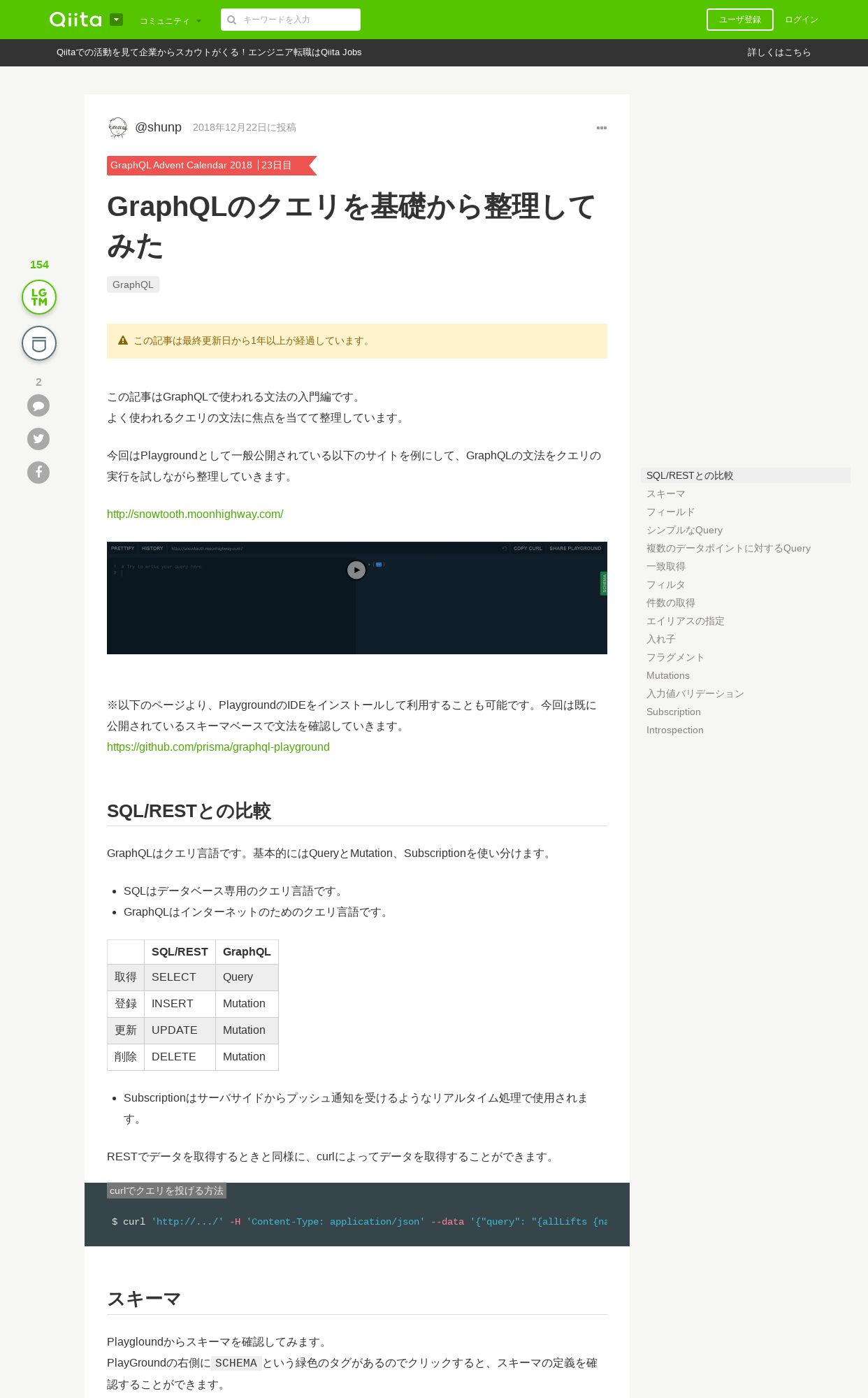Click the Qiita logo

[75, 20]
